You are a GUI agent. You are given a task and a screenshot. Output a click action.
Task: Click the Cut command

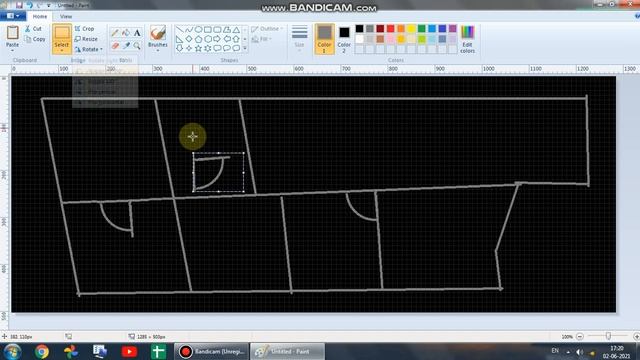(x=33, y=29)
